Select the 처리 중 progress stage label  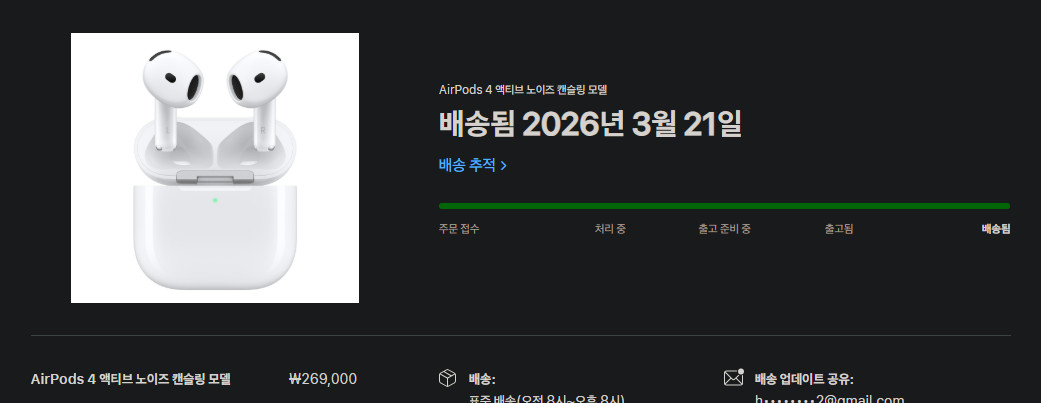610,229
